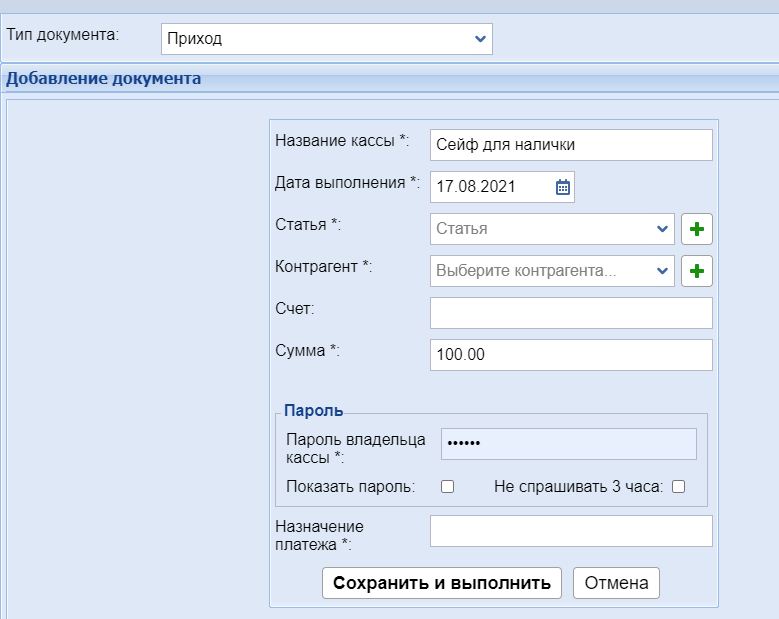Focus the Пароль владельца кассы password field
Screen dimensions: 779x619
tap(568, 443)
